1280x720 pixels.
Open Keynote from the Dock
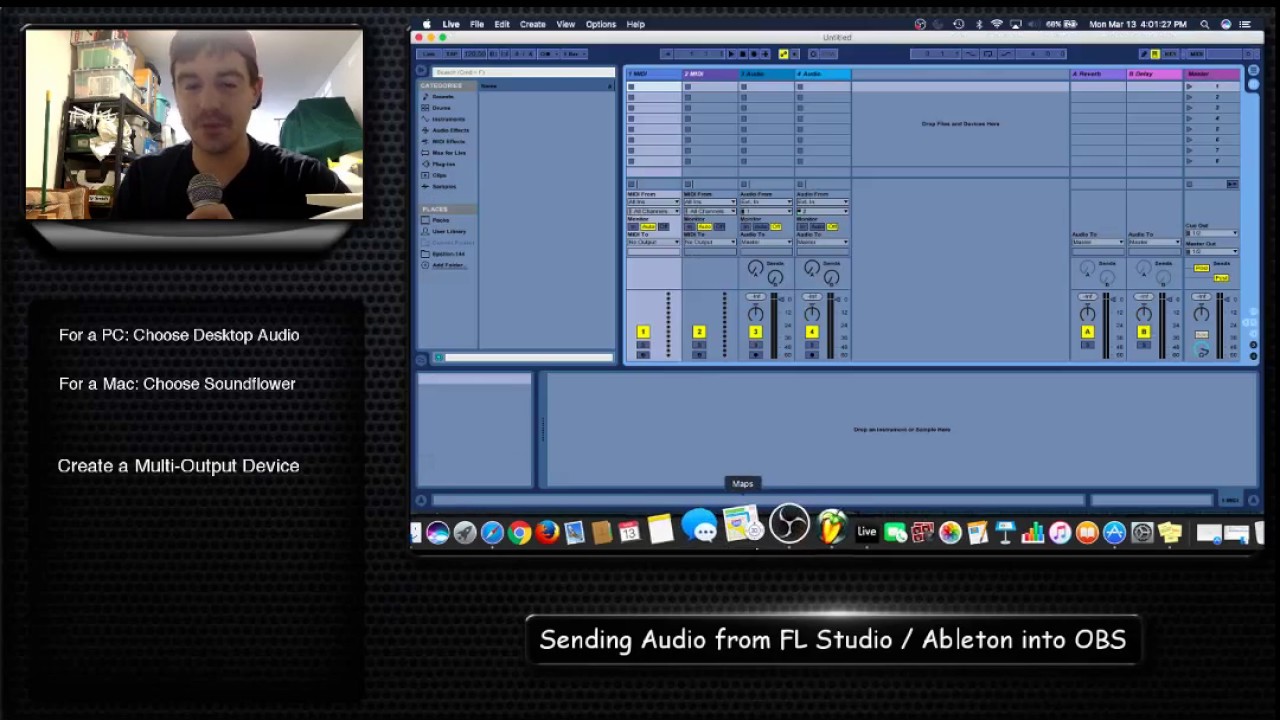[x=1005, y=533]
